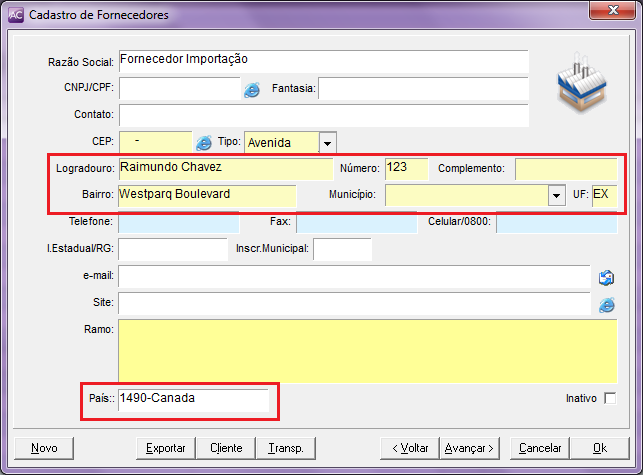Screen dimensions: 643x475
Task: Click the web lookup icon beside CNPJ/CPF
Action: point(252,89)
